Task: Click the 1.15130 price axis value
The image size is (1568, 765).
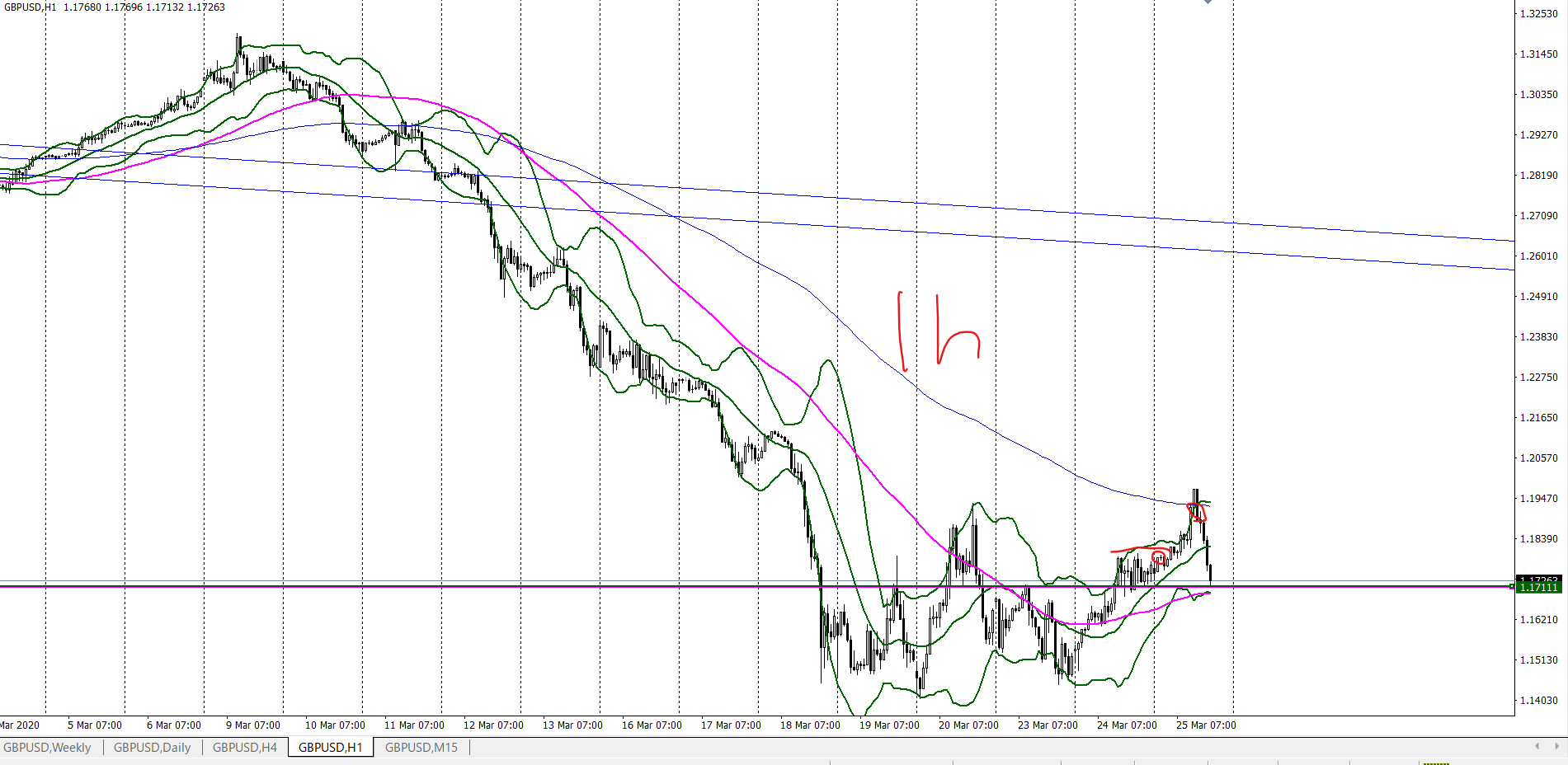Action: coord(1539,660)
